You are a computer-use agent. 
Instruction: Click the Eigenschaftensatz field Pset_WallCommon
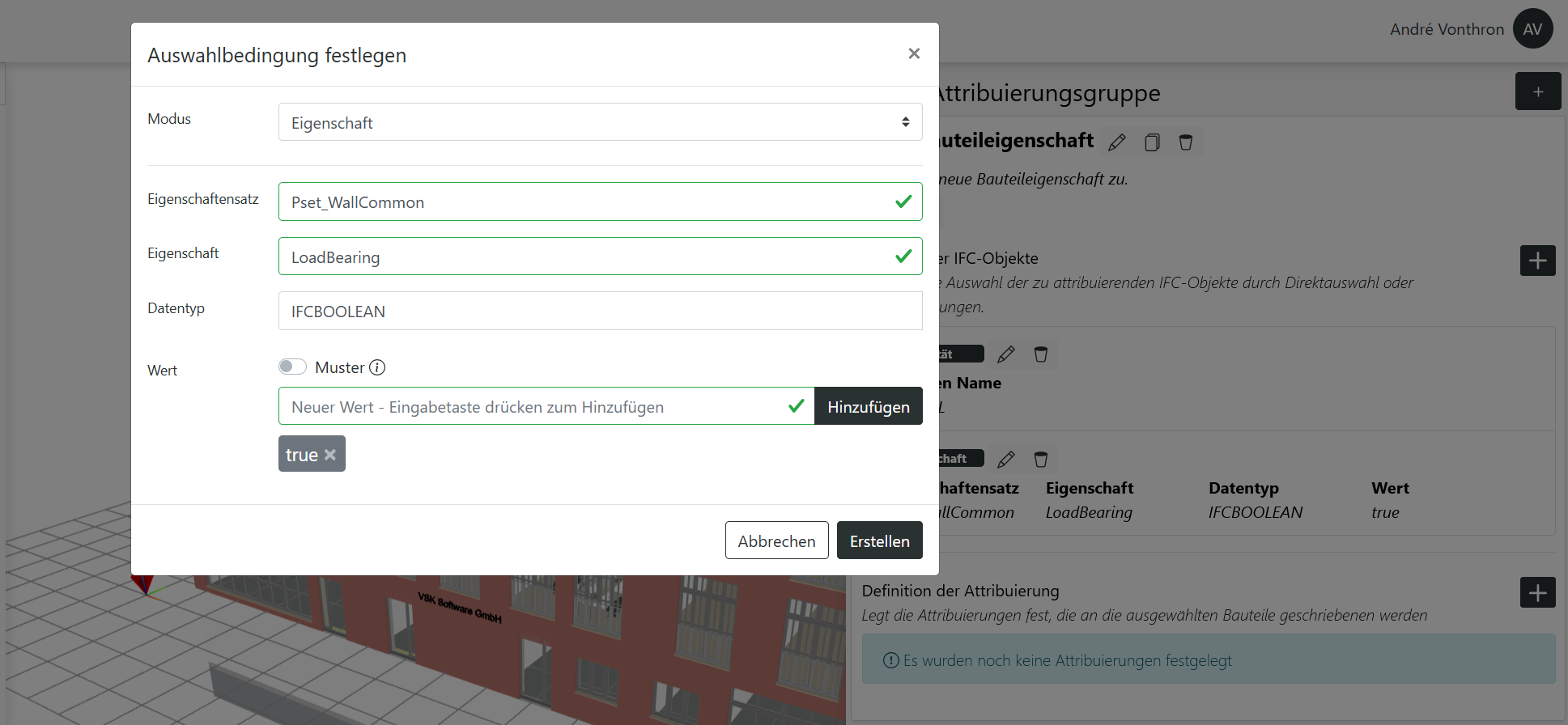click(600, 201)
